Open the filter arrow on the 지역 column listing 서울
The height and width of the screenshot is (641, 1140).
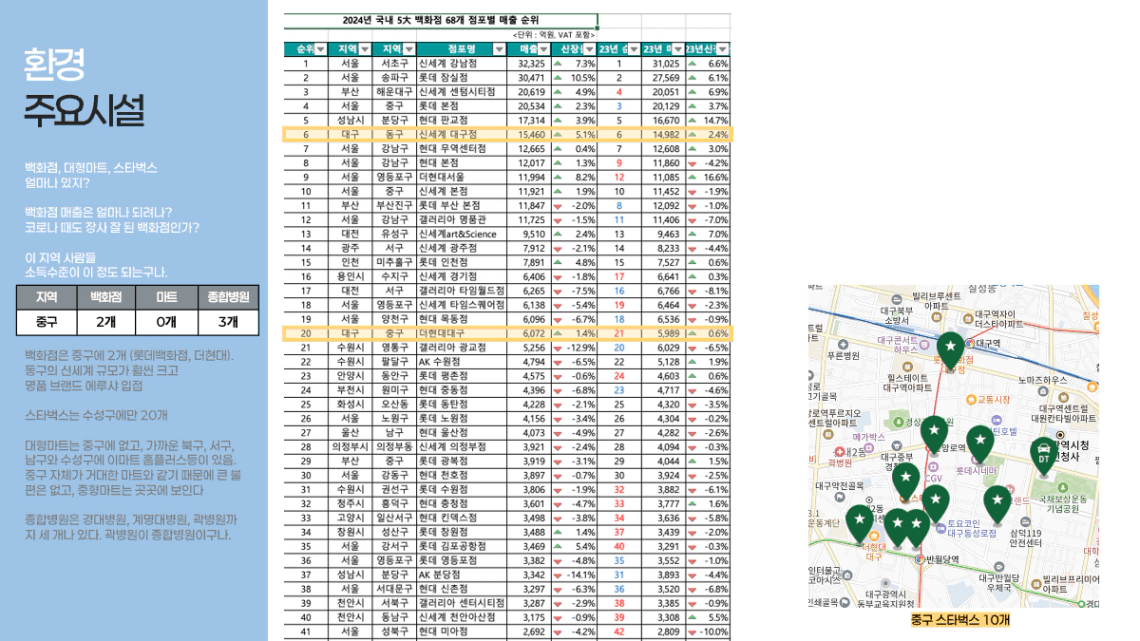point(365,49)
